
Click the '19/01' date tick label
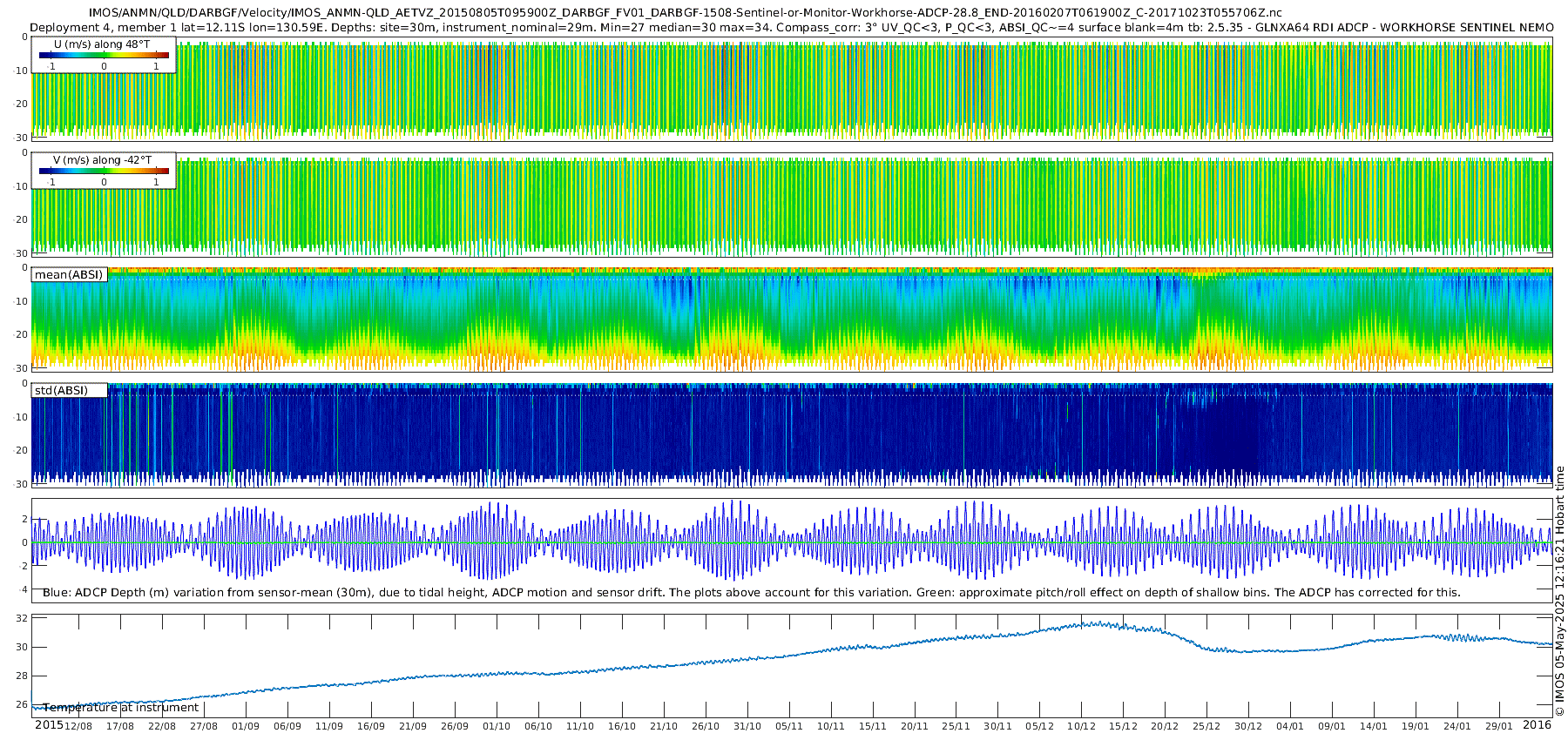click(1416, 726)
